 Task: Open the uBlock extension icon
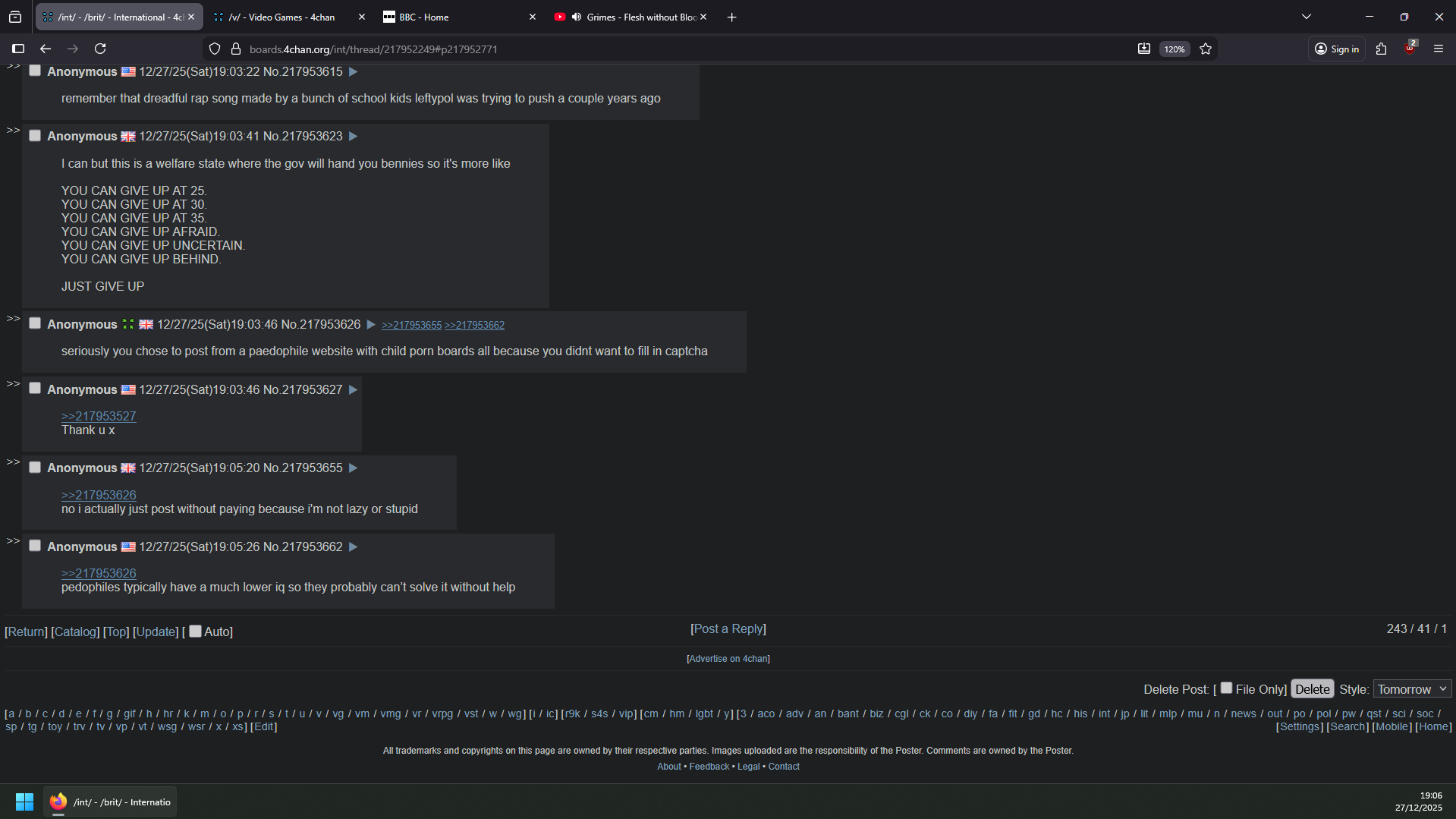coord(1410,49)
